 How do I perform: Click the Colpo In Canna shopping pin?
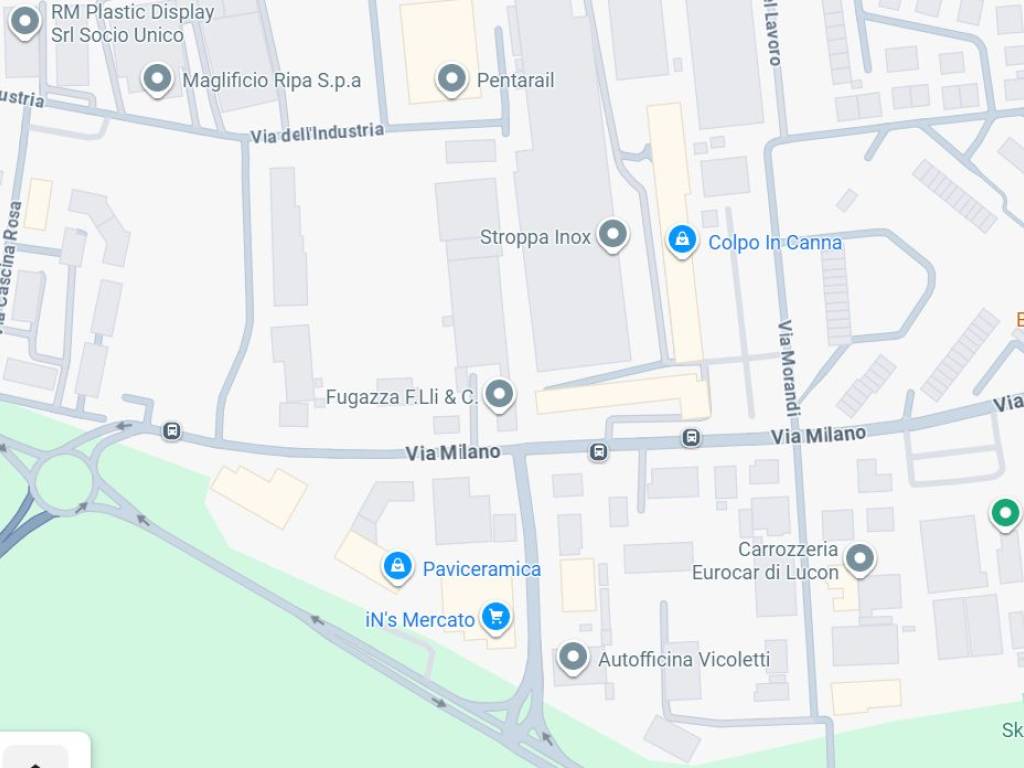coord(682,240)
